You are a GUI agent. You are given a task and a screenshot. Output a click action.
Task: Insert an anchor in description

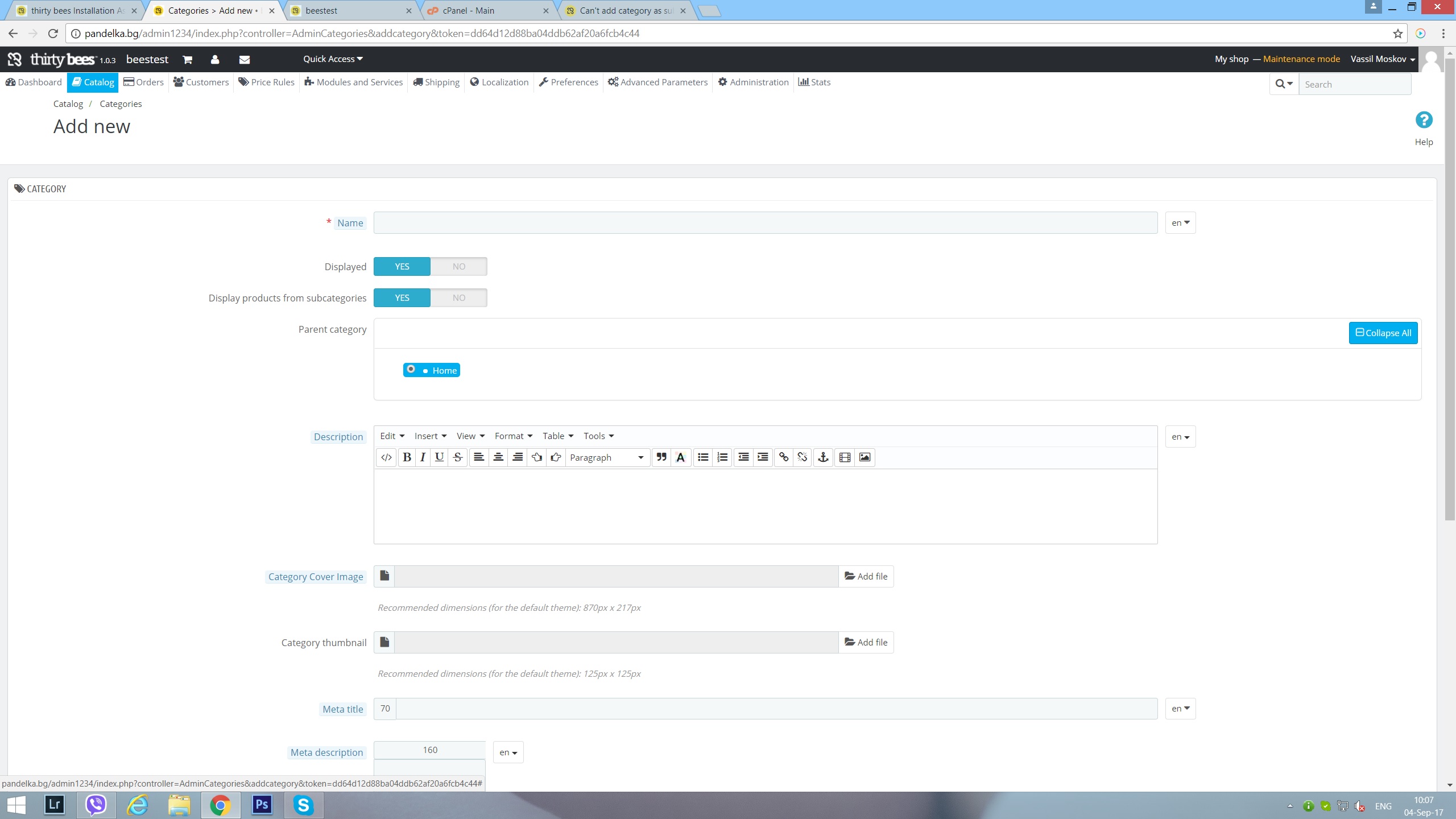[x=823, y=457]
